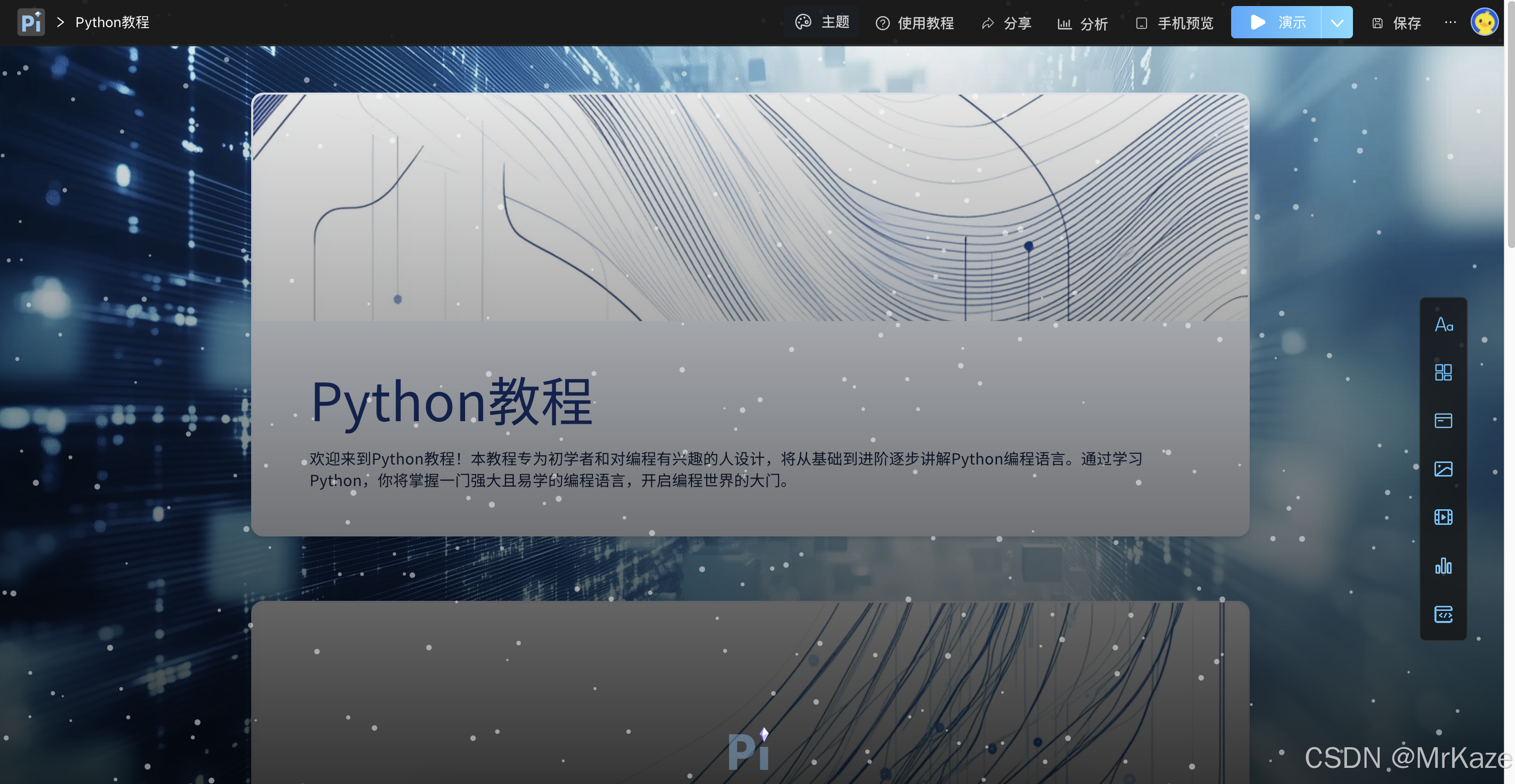Image resolution: width=1515 pixels, height=784 pixels.
Task: Open 使用教程 help guide
Action: click(x=915, y=23)
